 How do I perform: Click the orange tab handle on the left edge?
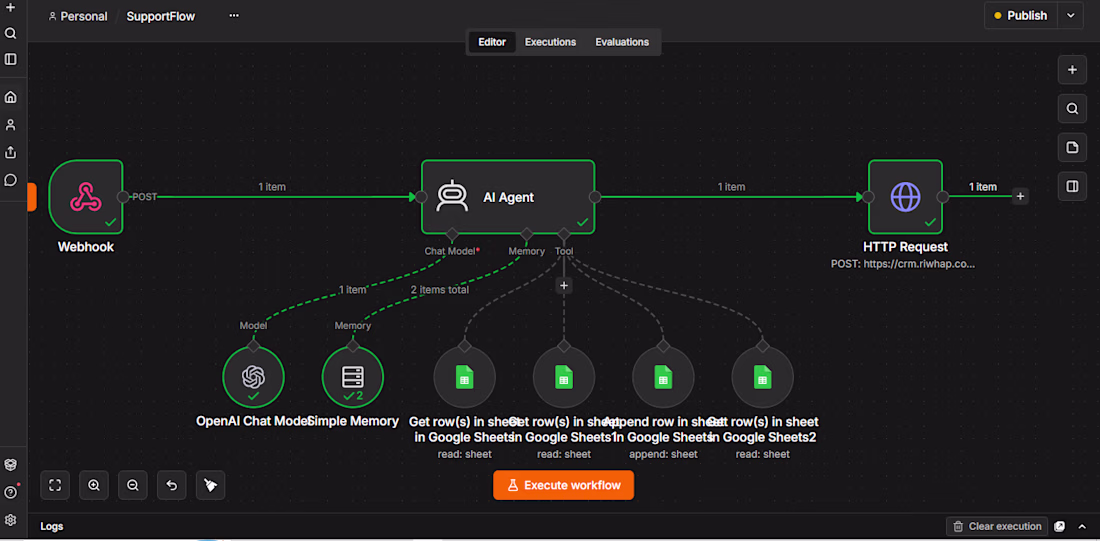point(32,196)
